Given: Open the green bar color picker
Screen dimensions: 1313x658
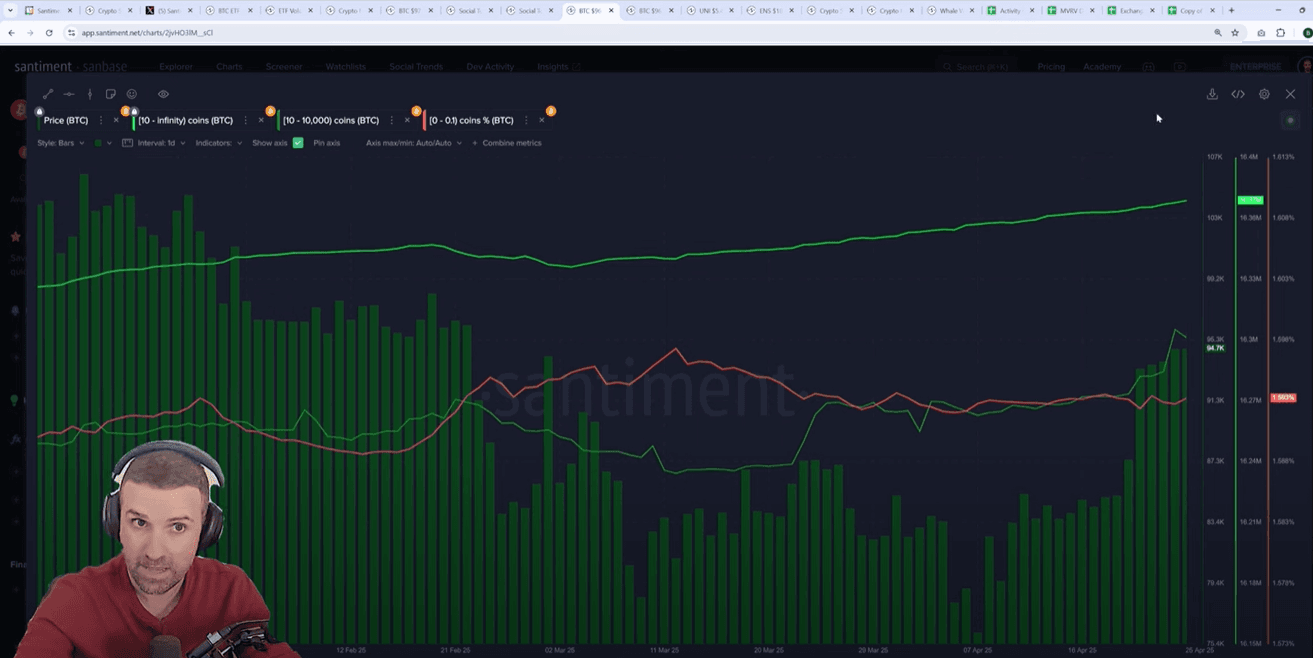Looking at the screenshot, I should click(x=98, y=143).
